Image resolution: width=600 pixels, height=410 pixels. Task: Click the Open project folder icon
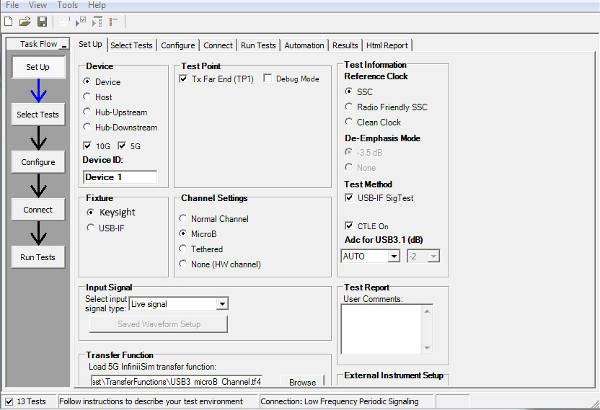click(26, 21)
